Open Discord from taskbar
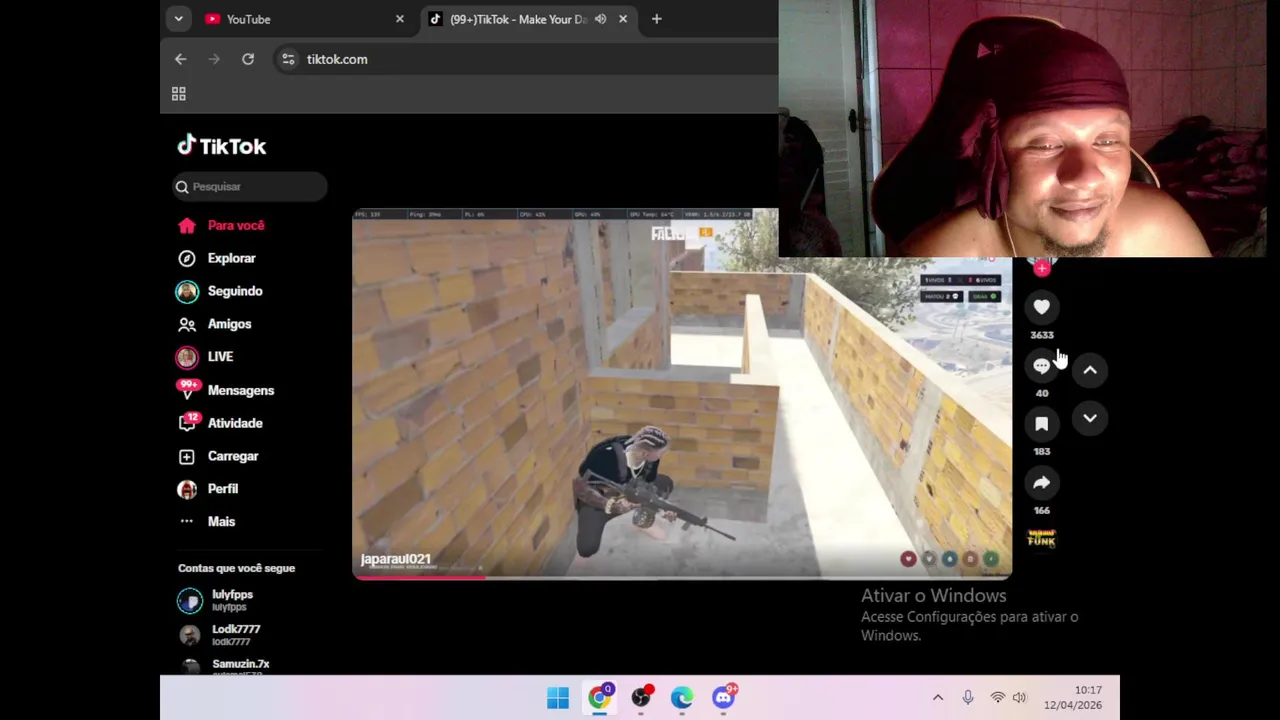 click(x=723, y=698)
